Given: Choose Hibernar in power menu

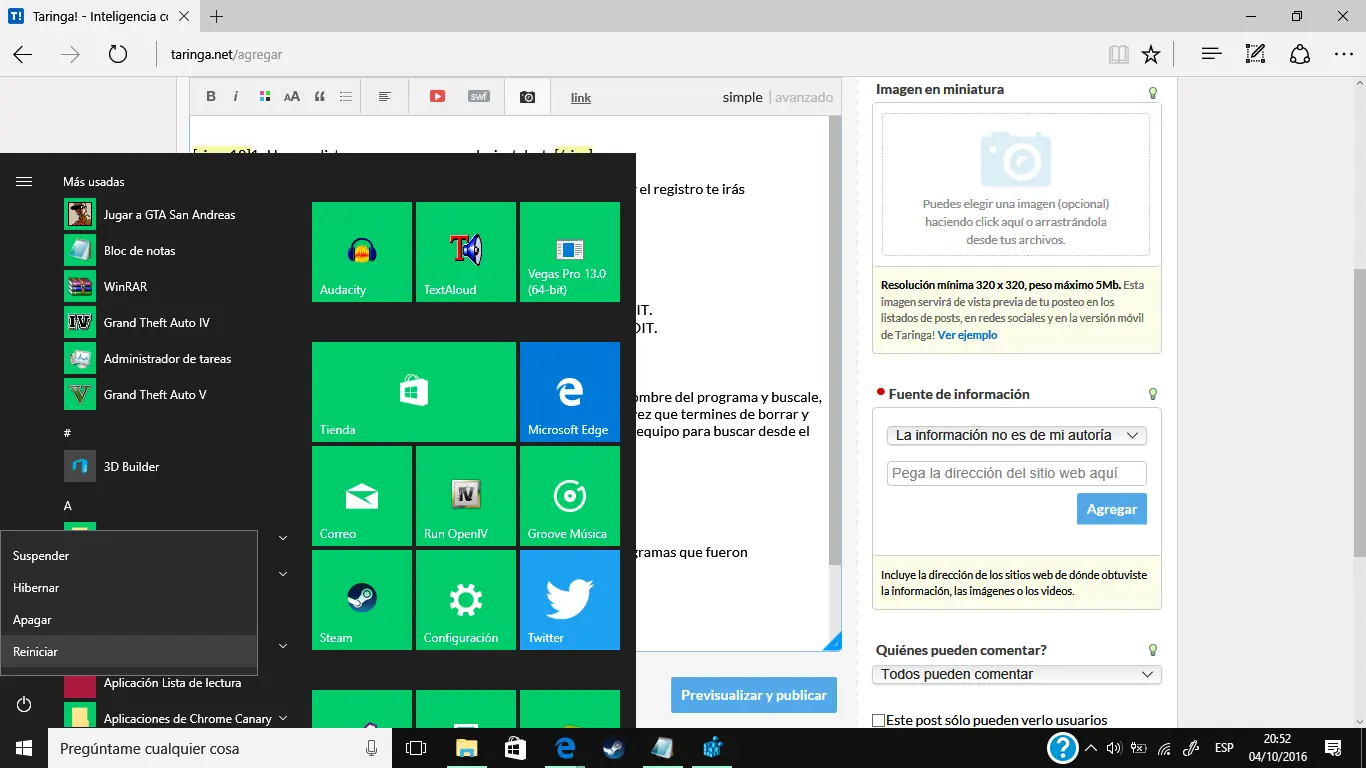Looking at the screenshot, I should tap(129, 588).
